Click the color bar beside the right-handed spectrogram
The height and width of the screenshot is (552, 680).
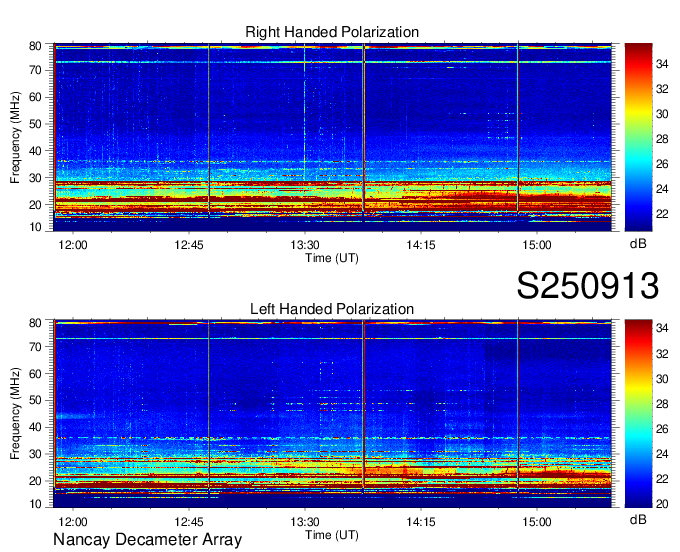[x=638, y=137]
